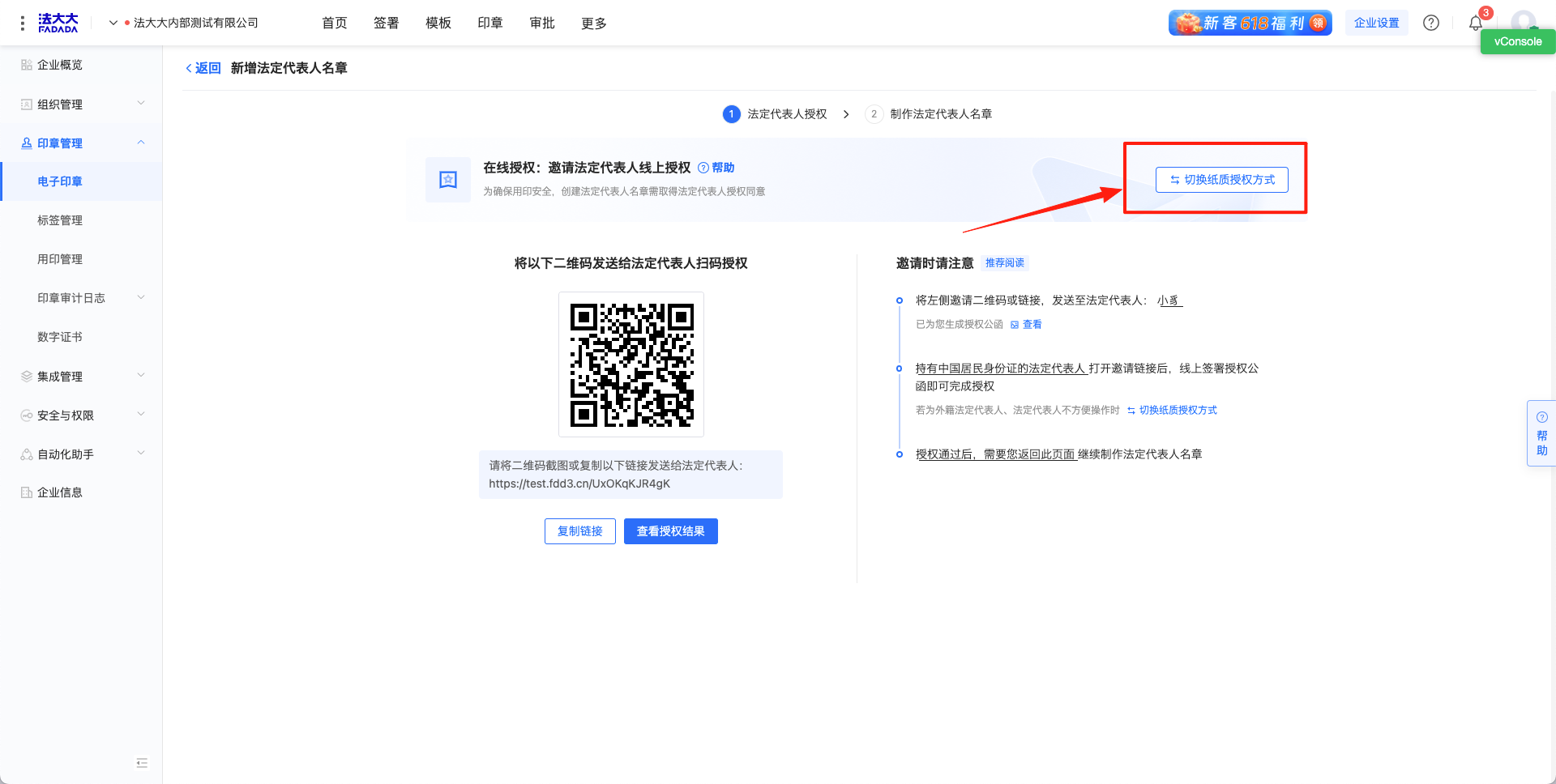Click the 企业信息 building icon
The height and width of the screenshot is (784, 1556).
coord(27,492)
